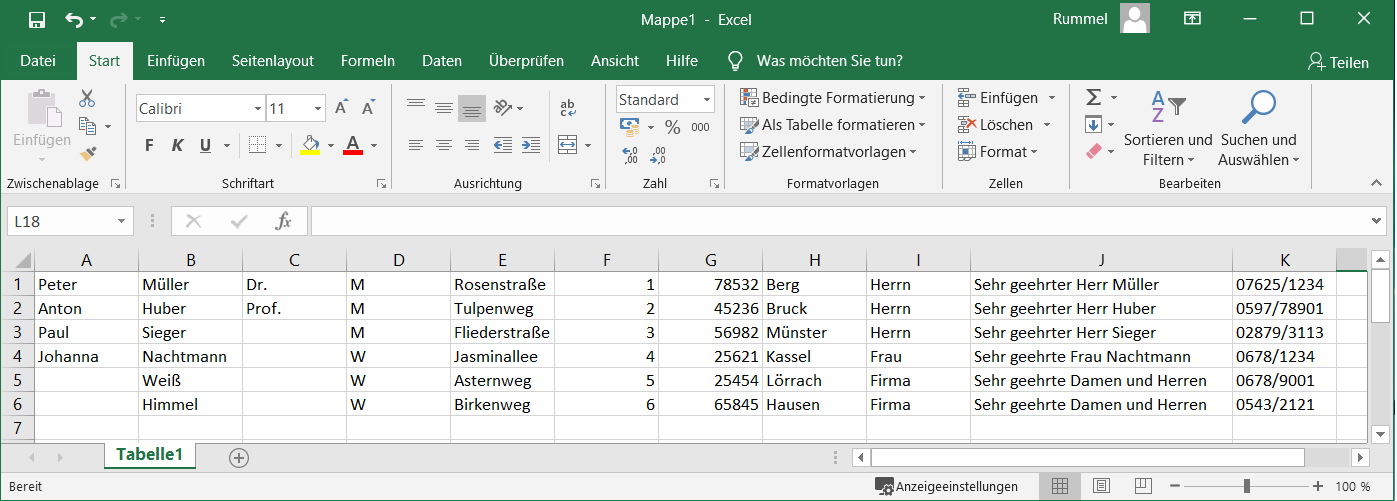
Task: Increase indent in Ausrichtung group
Action: [x=532, y=145]
